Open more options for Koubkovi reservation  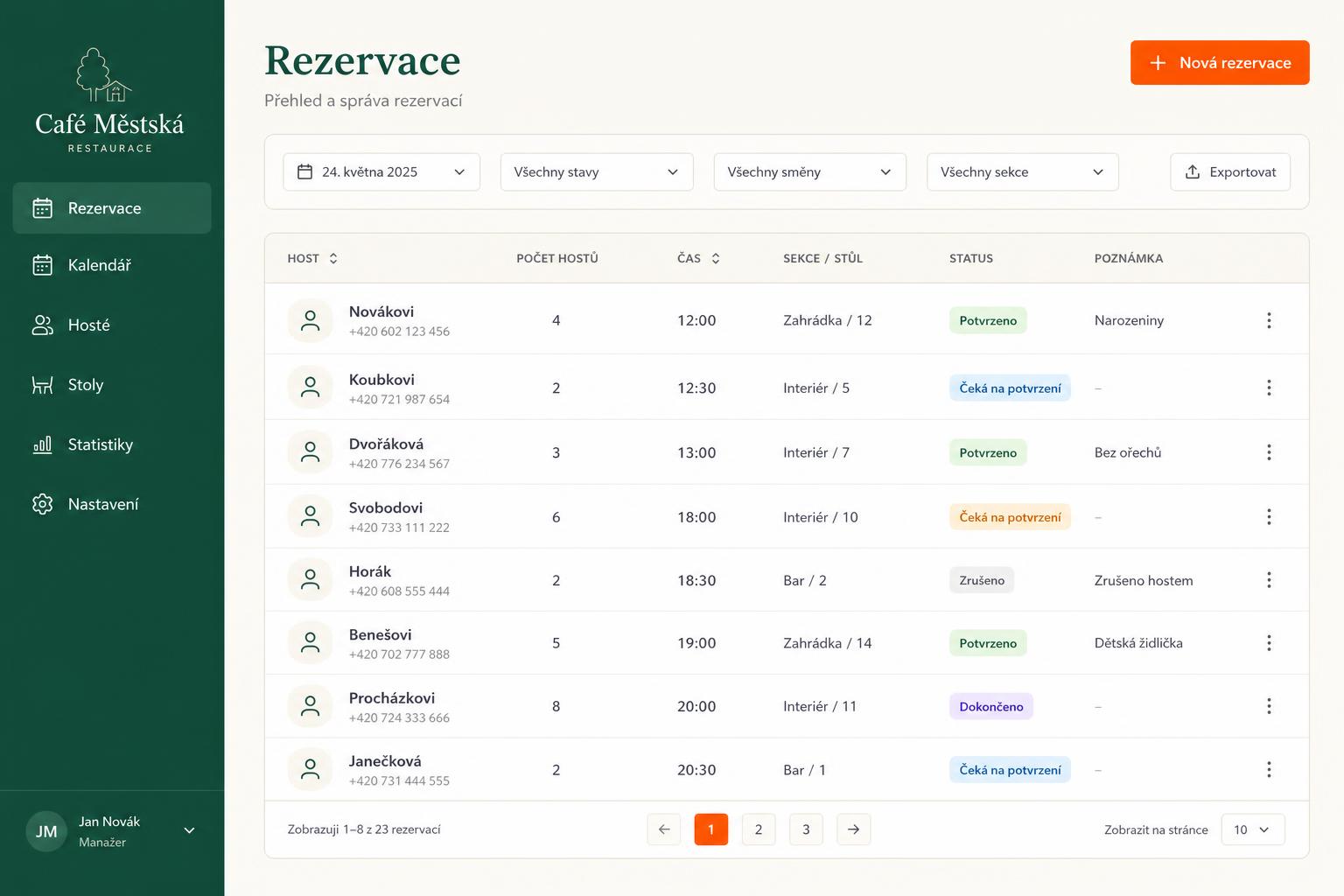point(1269,388)
